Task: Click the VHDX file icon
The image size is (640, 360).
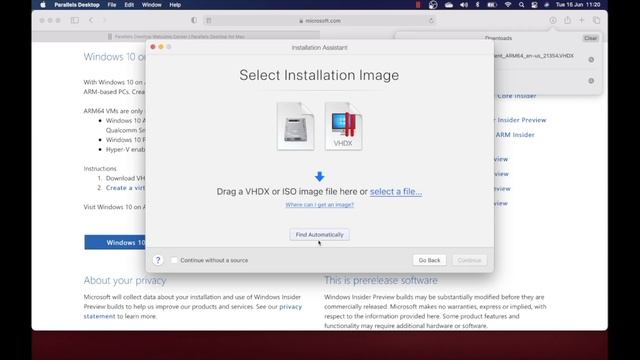Action: point(343,126)
